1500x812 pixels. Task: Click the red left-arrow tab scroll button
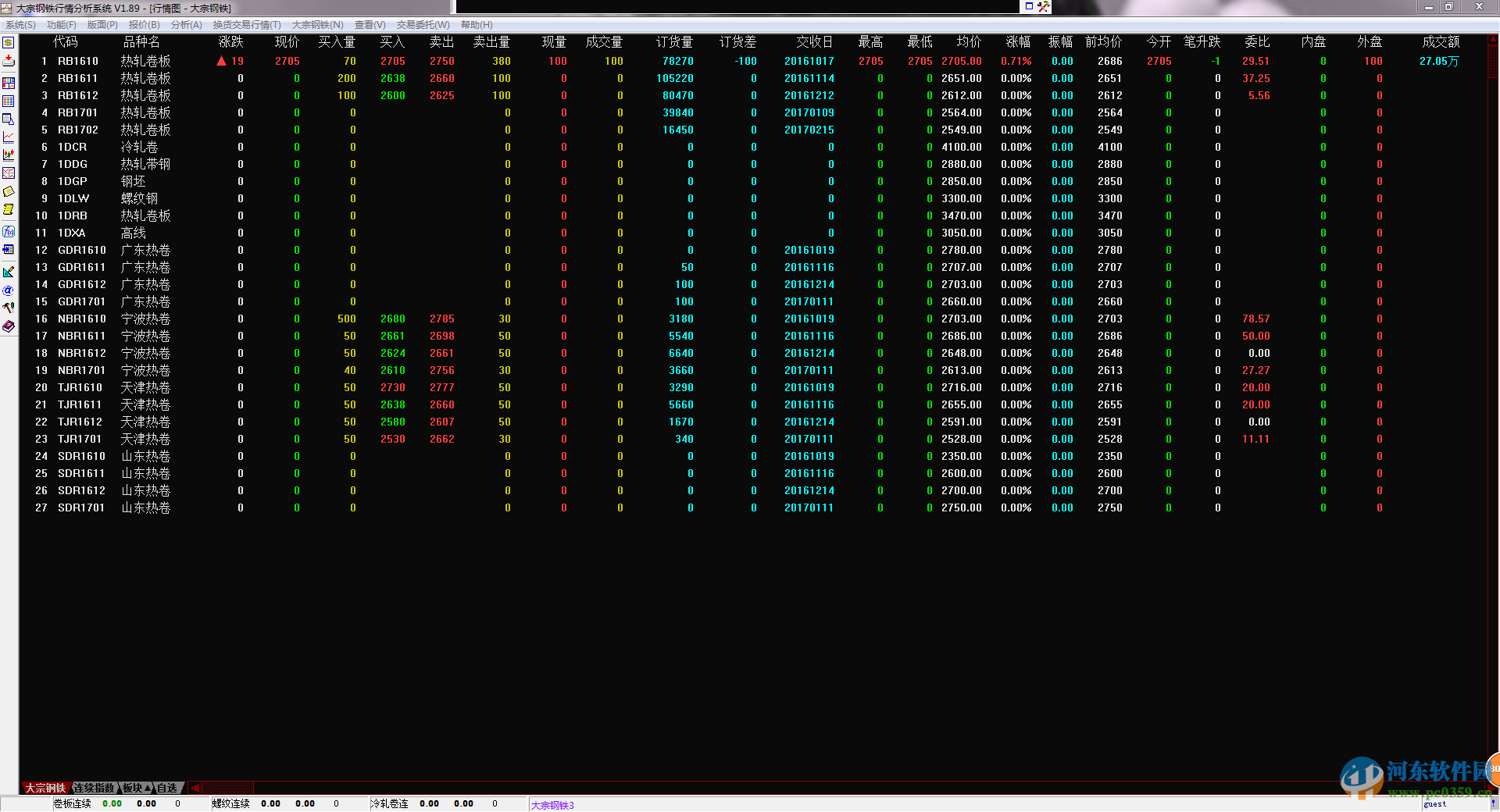(x=195, y=788)
